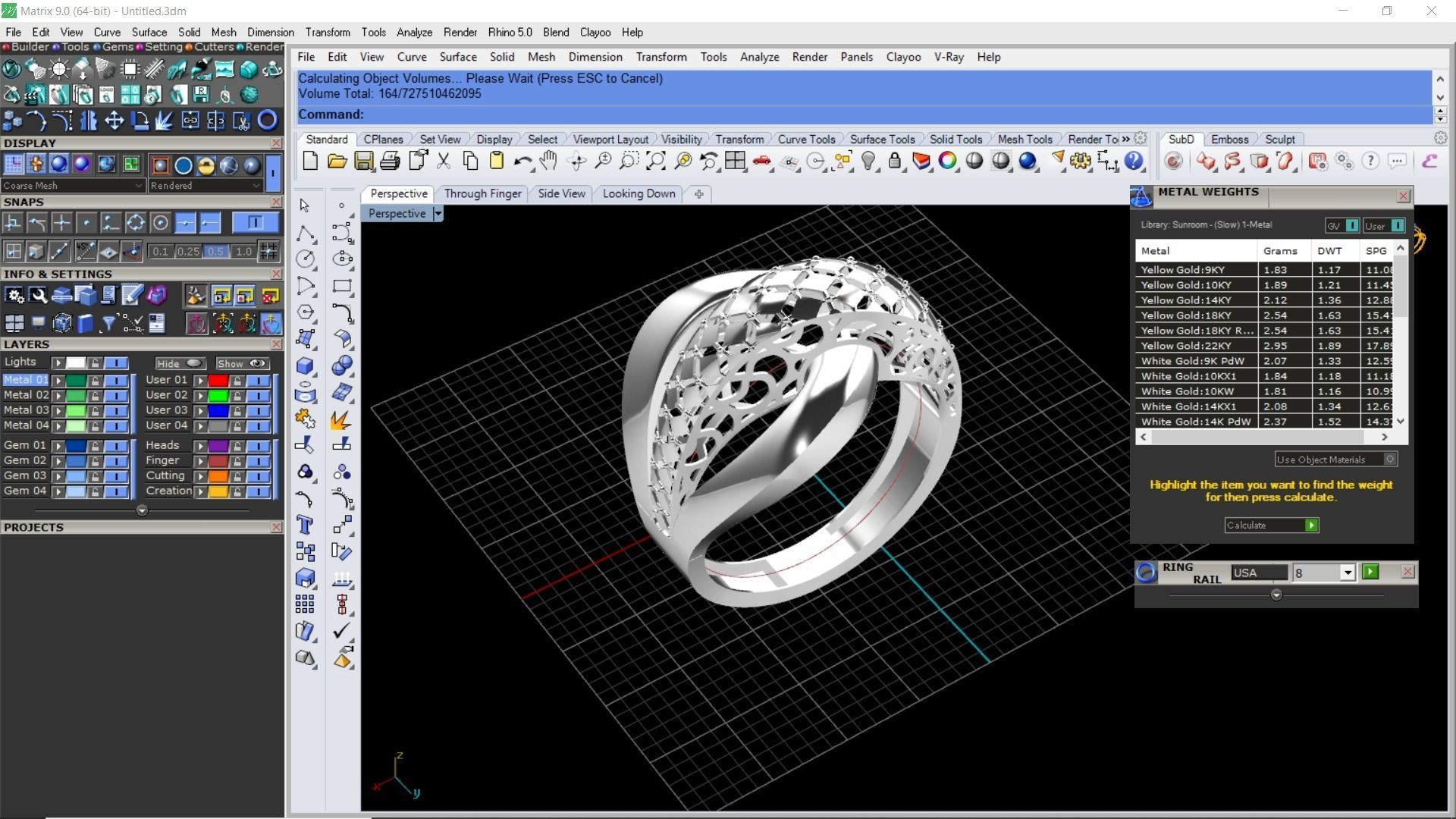
Task: Switch to the Curve Tools toolbar tab
Action: point(806,140)
